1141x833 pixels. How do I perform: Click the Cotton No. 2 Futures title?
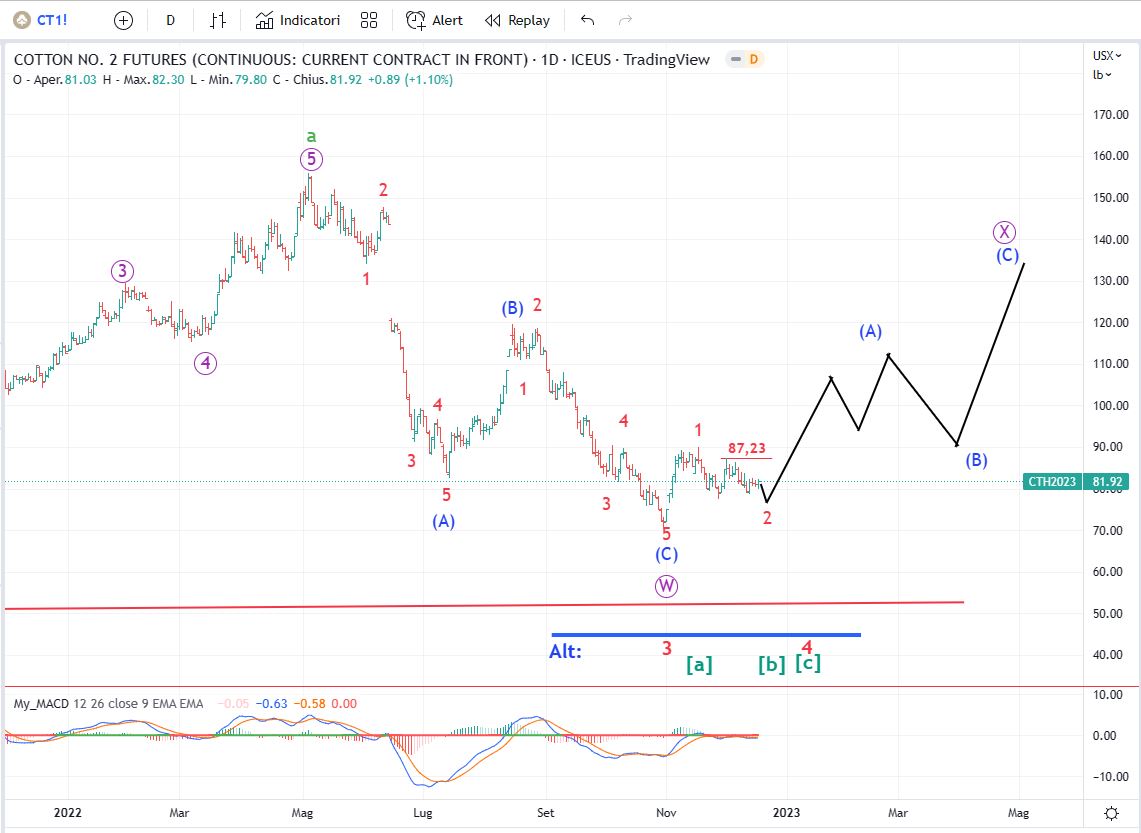point(270,60)
